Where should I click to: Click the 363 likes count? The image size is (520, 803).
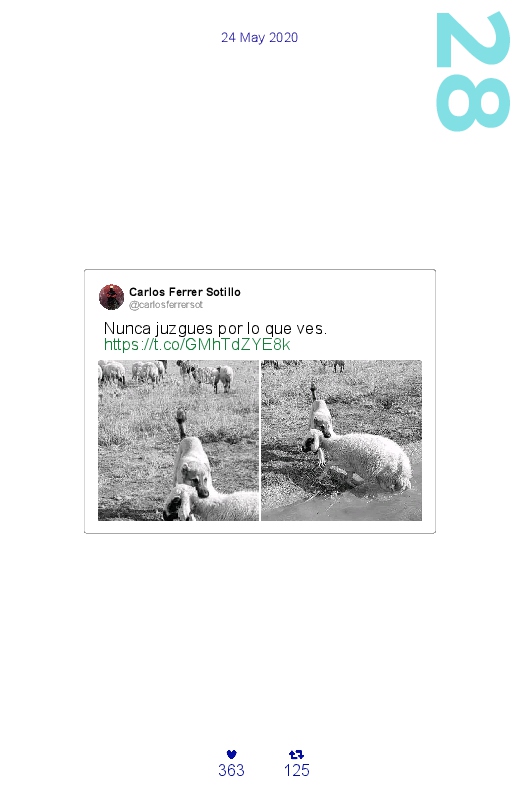(231, 770)
